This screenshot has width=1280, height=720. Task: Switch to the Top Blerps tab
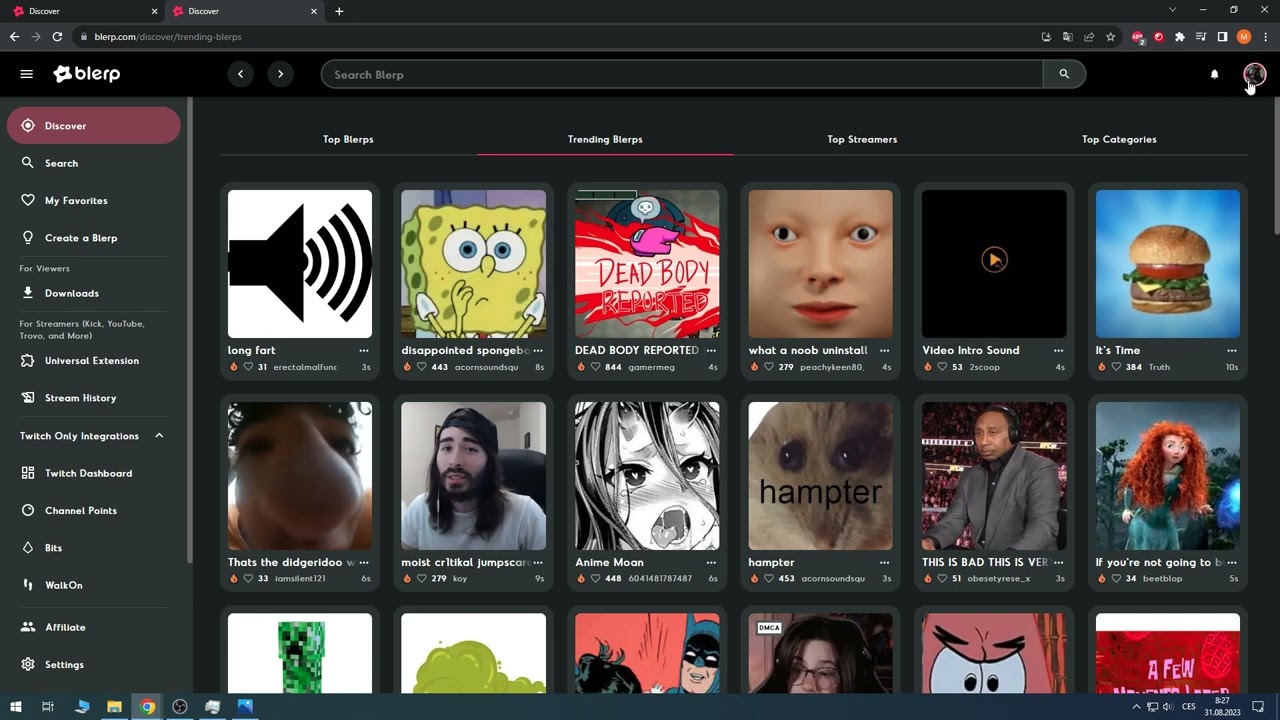pos(348,139)
